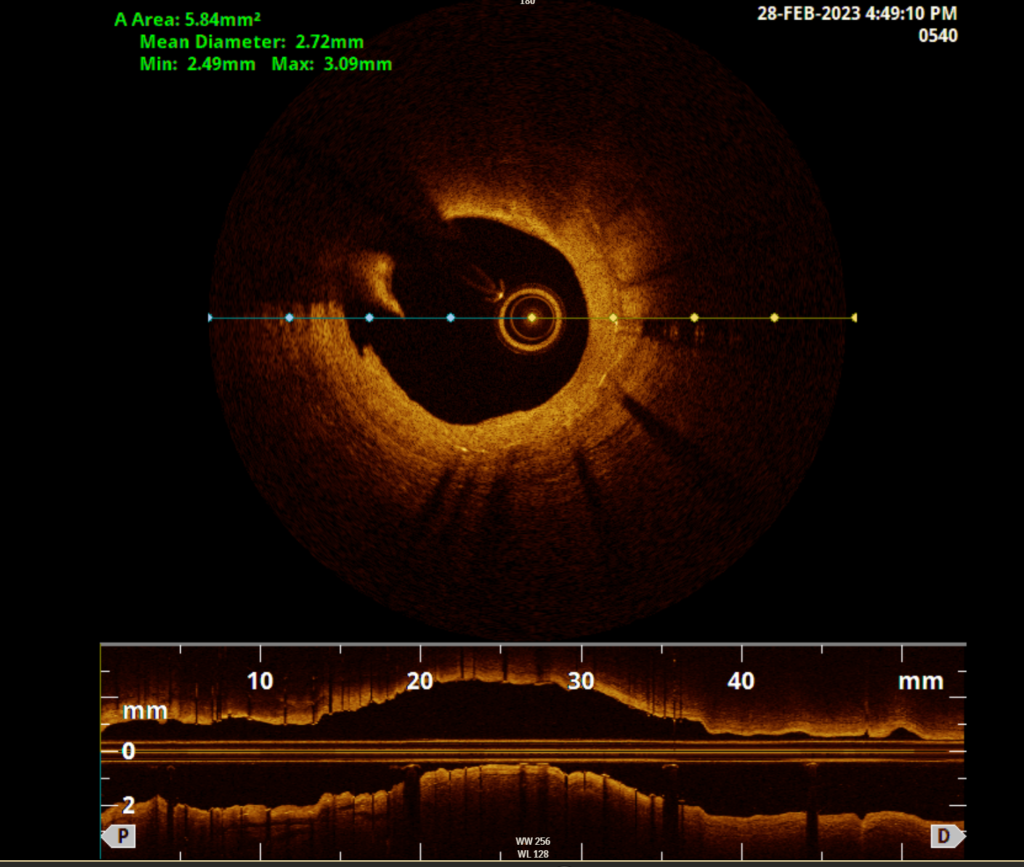Click the middle blue diamond between the other blue diamonds

pos(369,318)
